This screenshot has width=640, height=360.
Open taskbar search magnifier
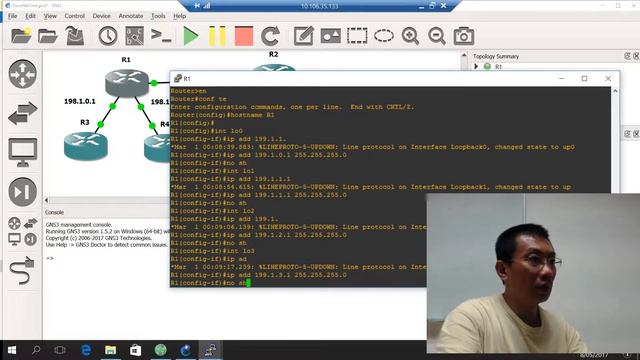click(36, 350)
